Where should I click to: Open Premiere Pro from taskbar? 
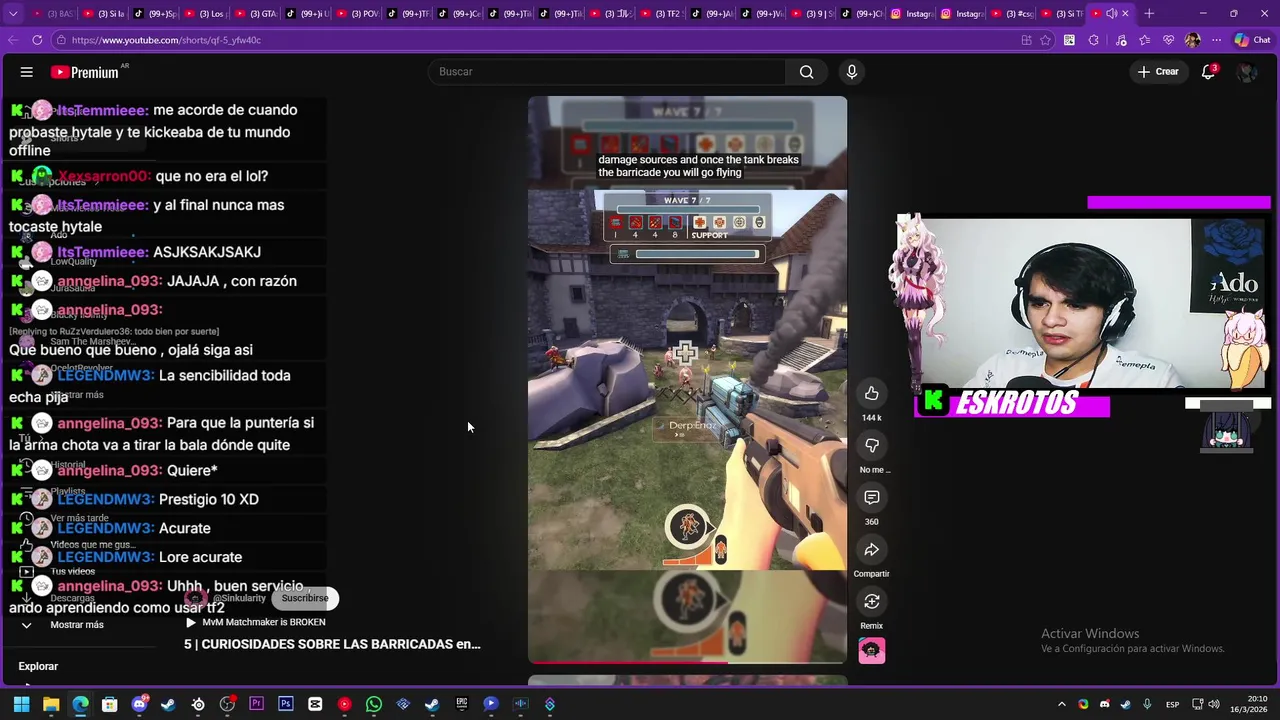tap(256, 704)
